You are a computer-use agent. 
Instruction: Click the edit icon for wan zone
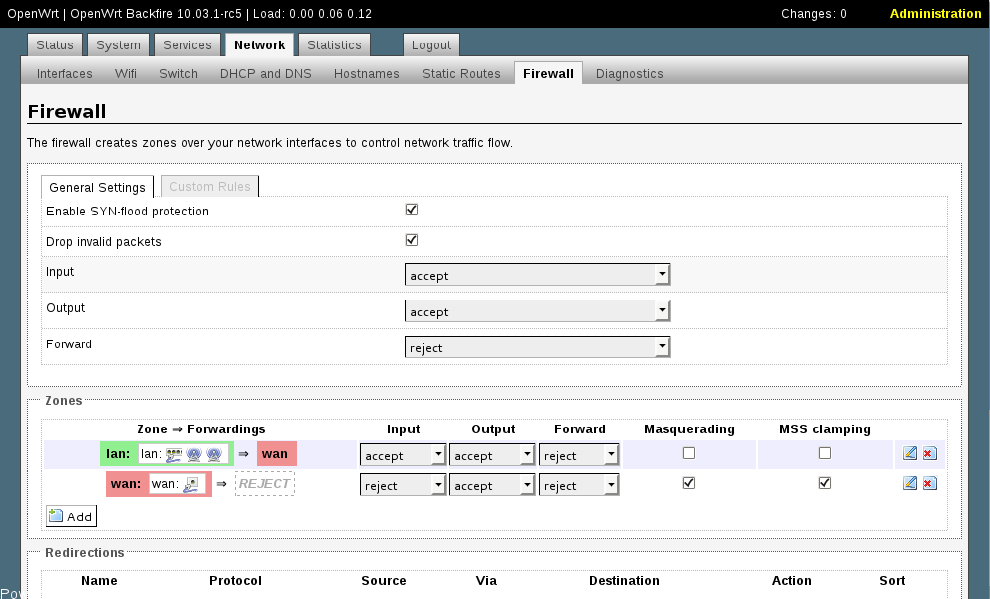pyautogui.click(x=910, y=483)
